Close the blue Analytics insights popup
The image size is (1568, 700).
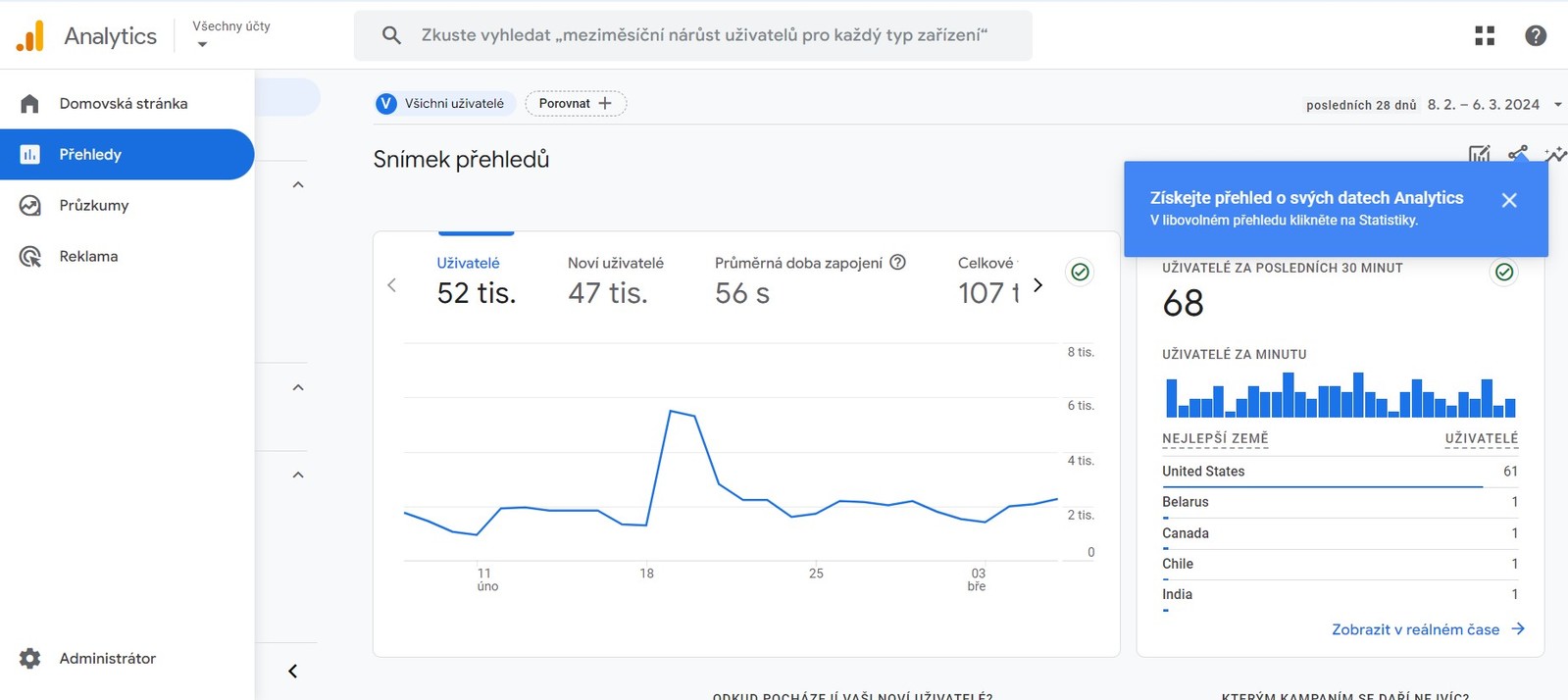coord(1509,200)
